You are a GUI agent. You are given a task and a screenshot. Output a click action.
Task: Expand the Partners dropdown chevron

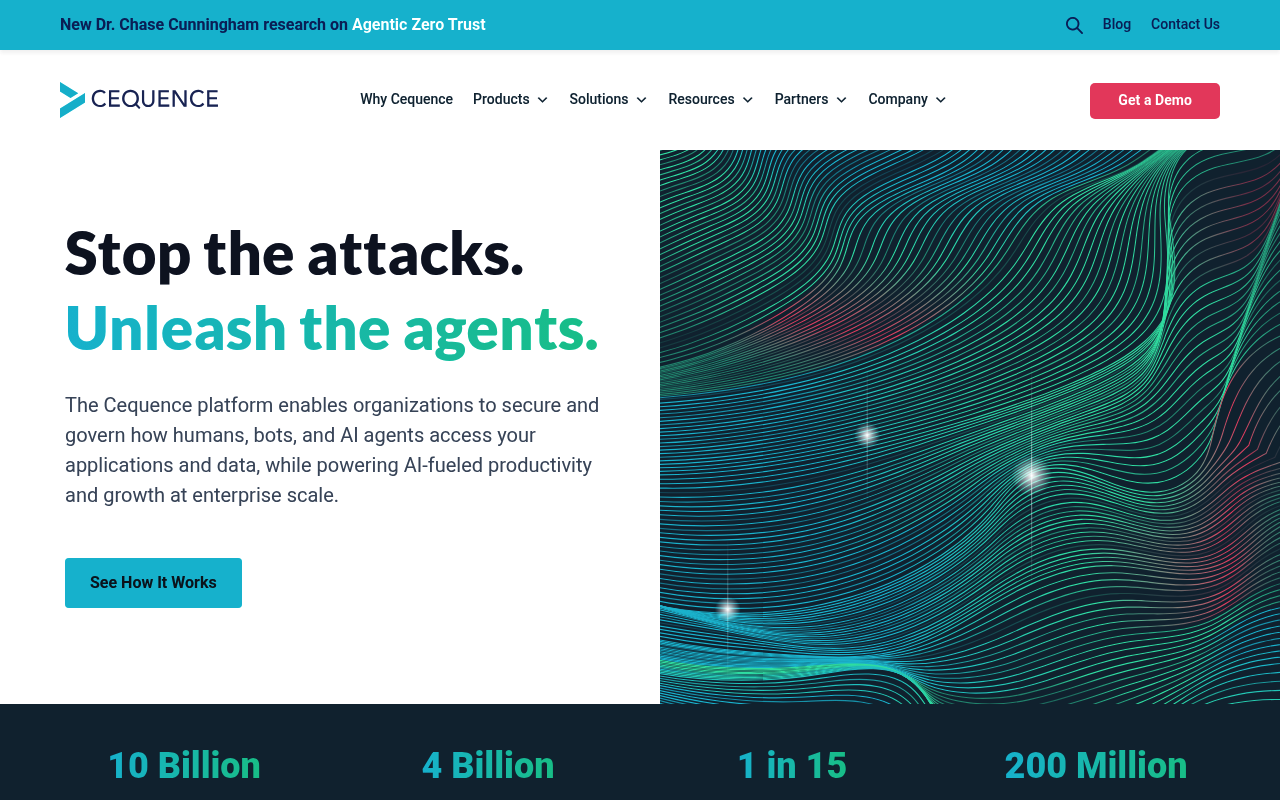[841, 100]
